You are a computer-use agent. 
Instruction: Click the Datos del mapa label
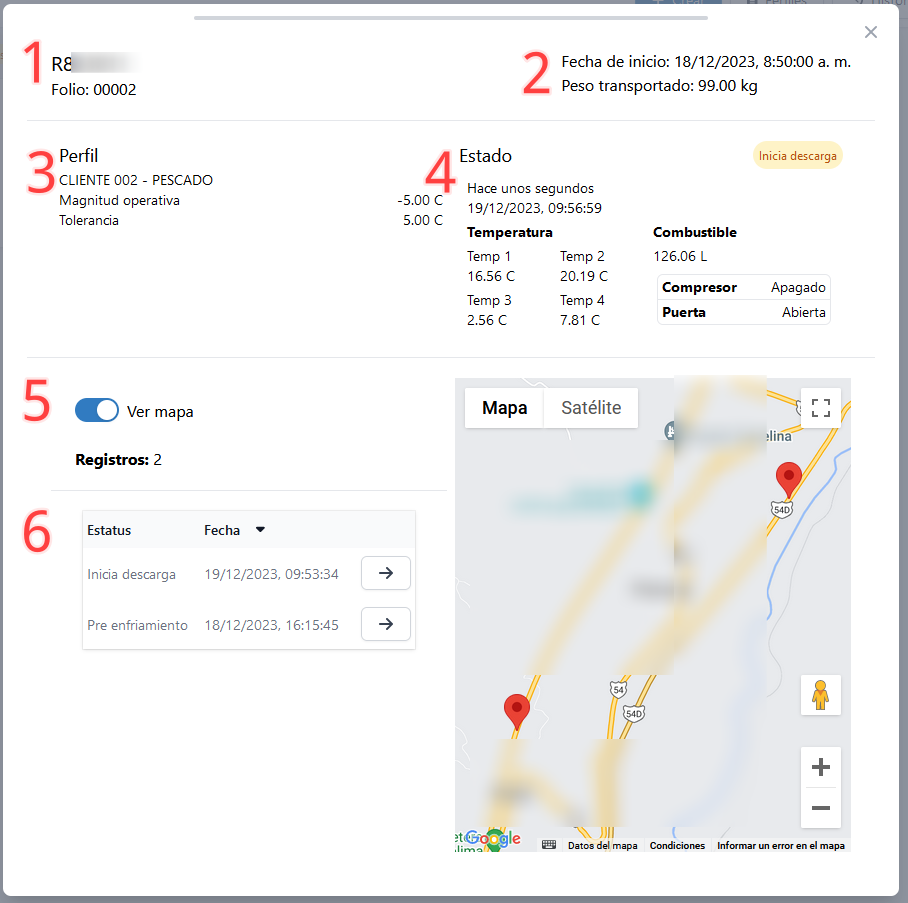603,845
